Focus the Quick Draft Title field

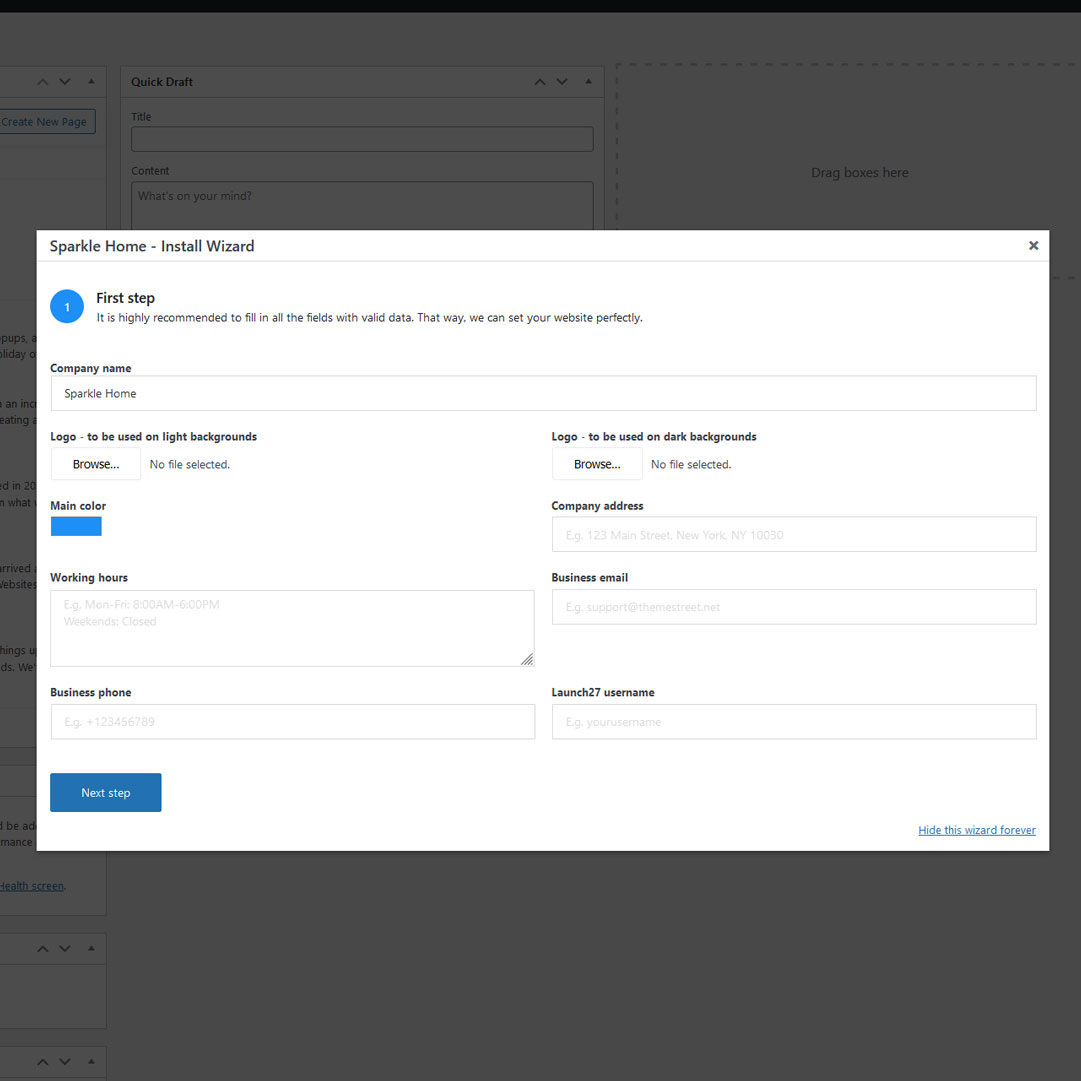coord(362,139)
